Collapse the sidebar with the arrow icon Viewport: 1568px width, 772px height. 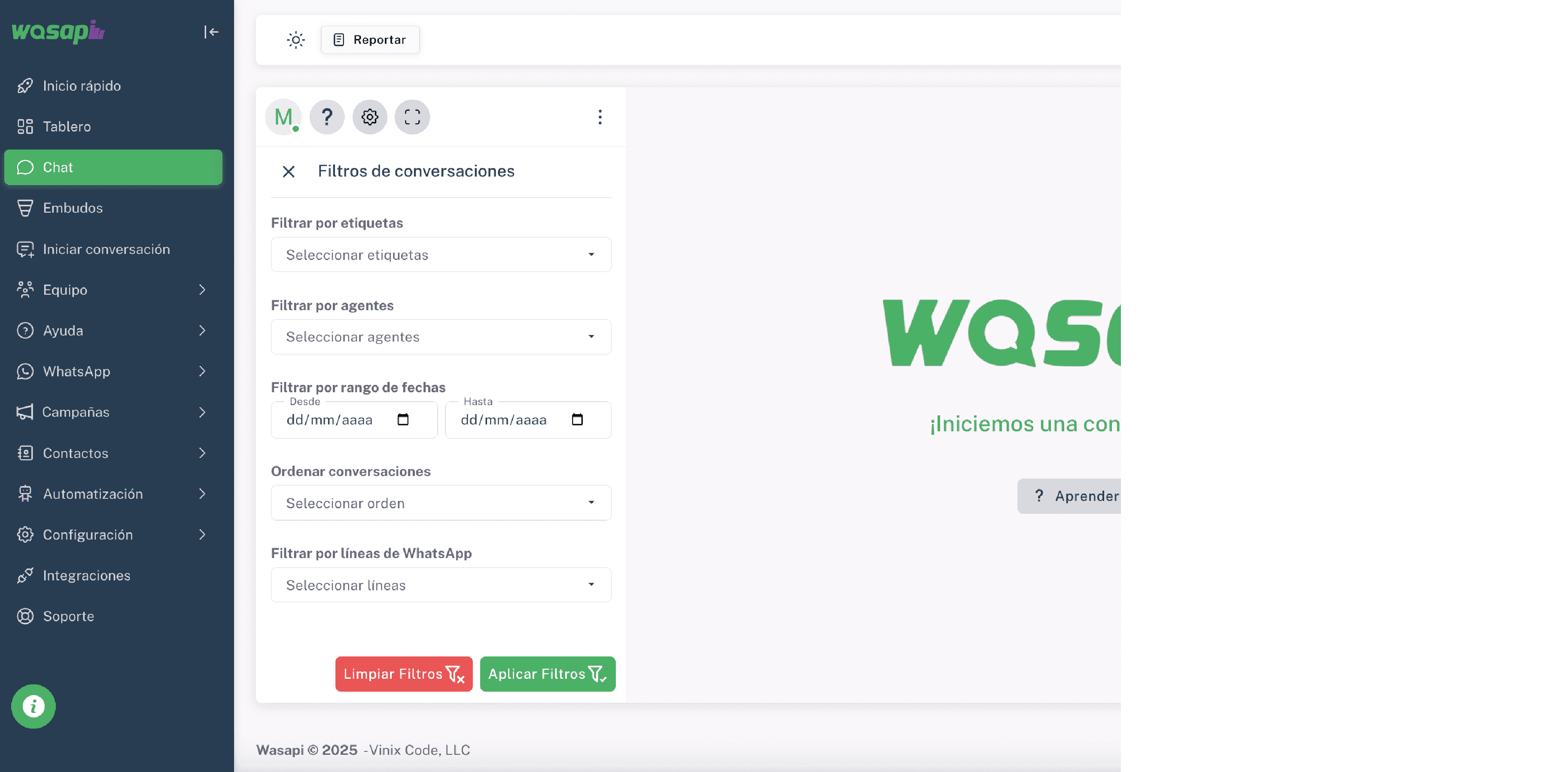[x=211, y=32]
